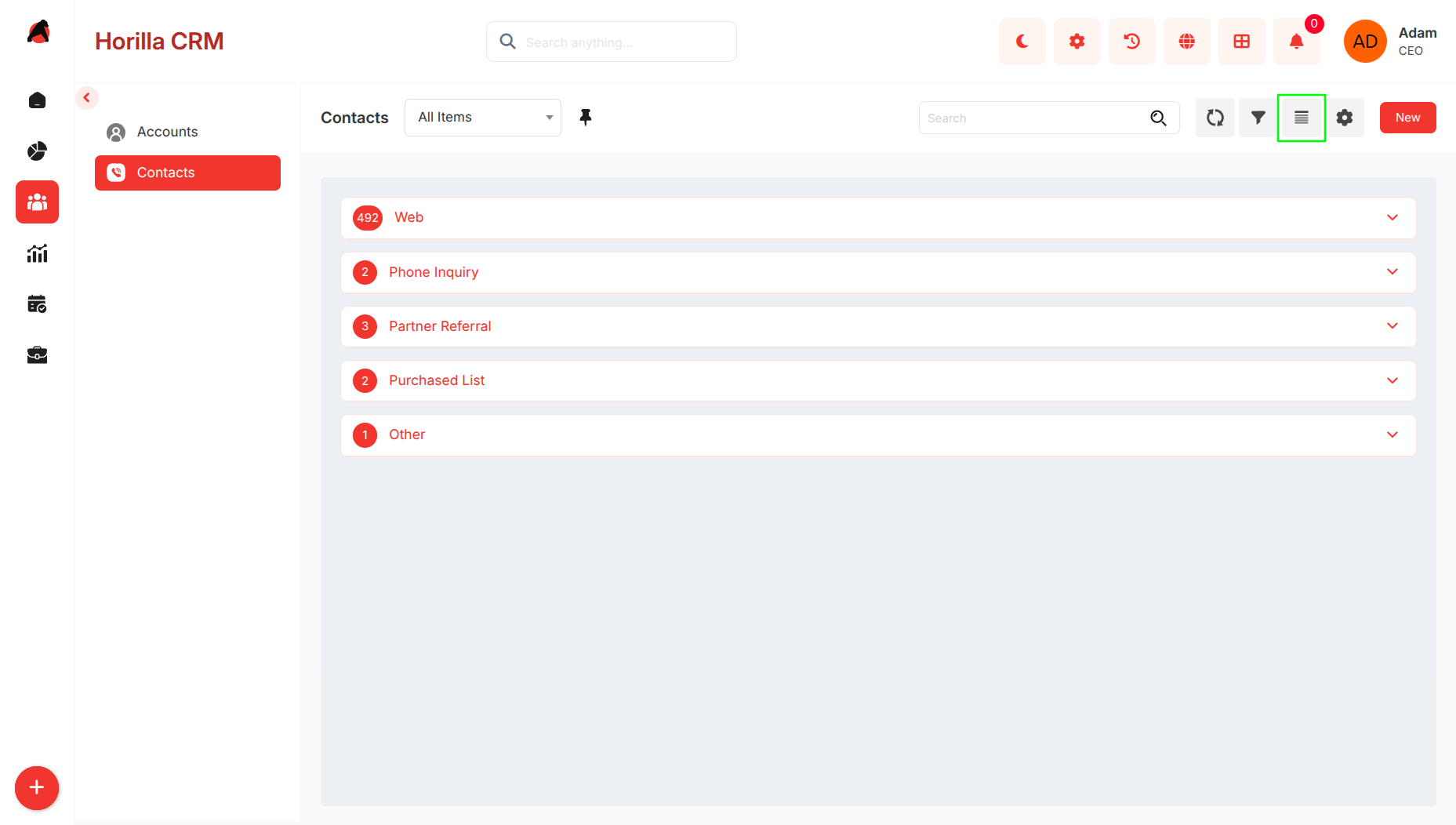Open the filter funnel for contacts

pyautogui.click(x=1258, y=118)
